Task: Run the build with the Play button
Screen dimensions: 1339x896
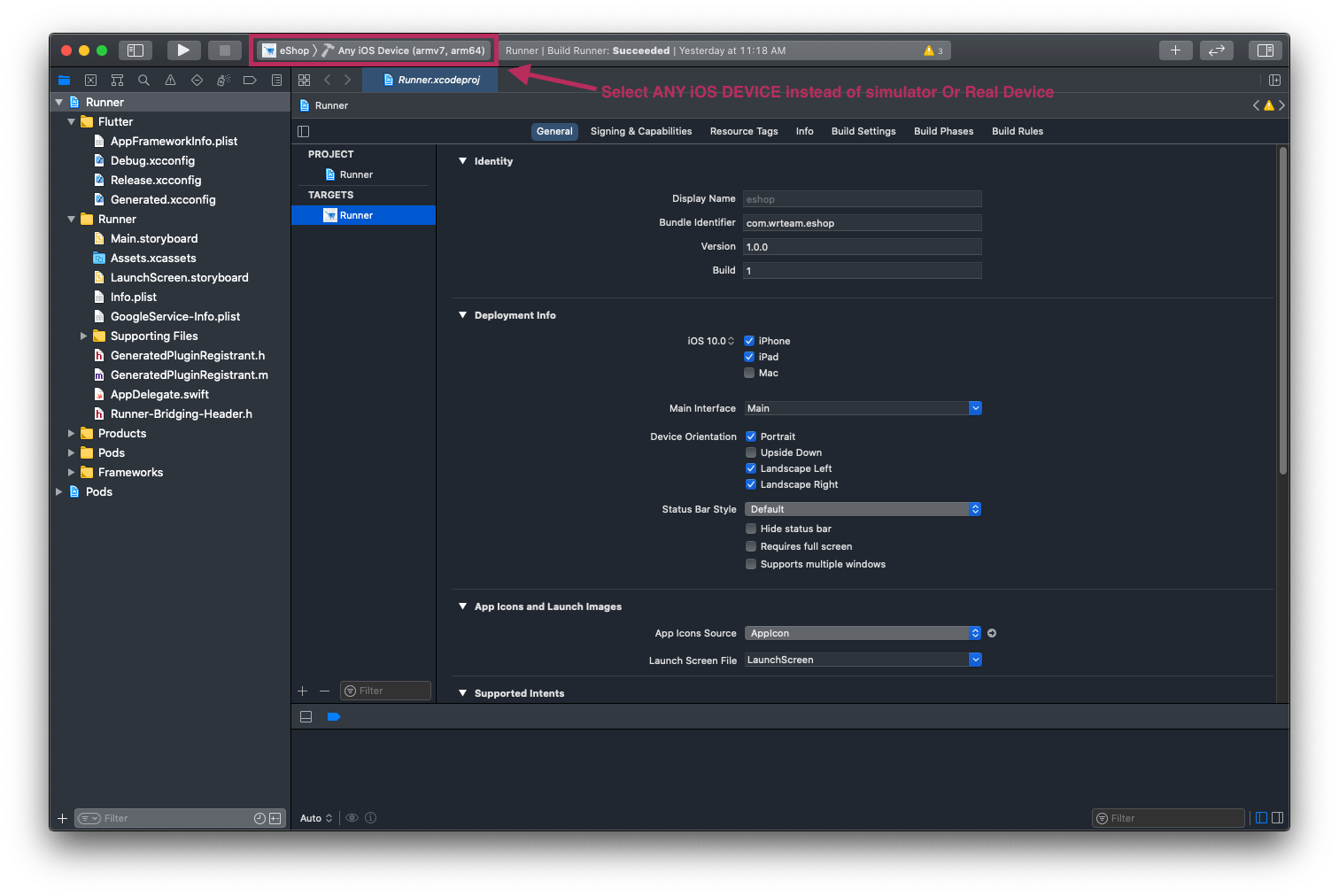Action: [x=183, y=50]
